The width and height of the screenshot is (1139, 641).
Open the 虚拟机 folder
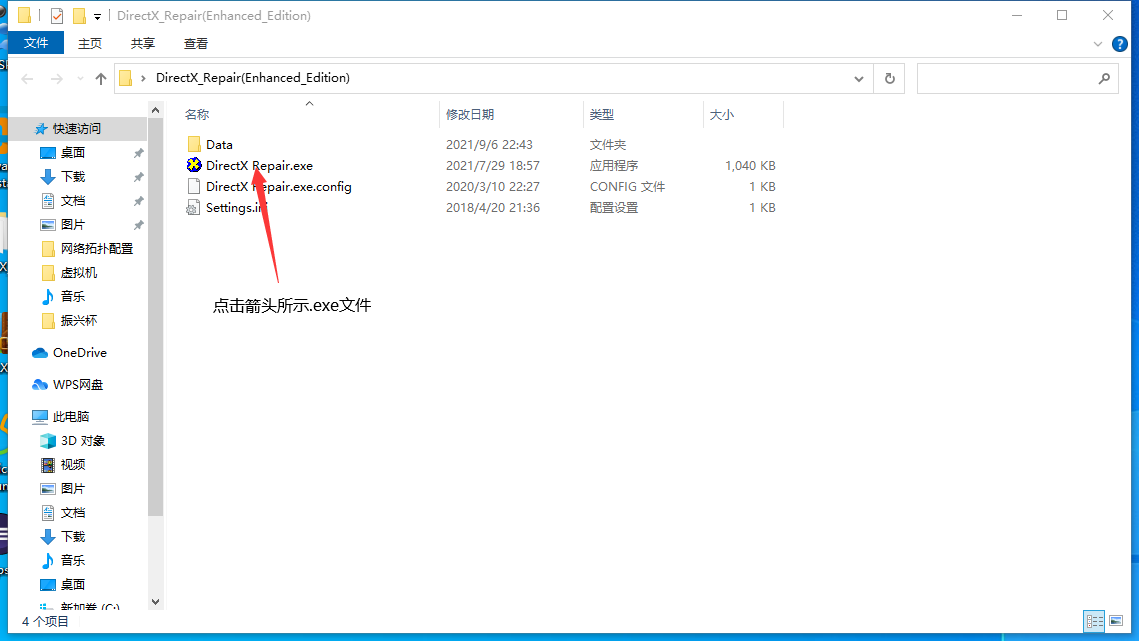(x=78, y=273)
